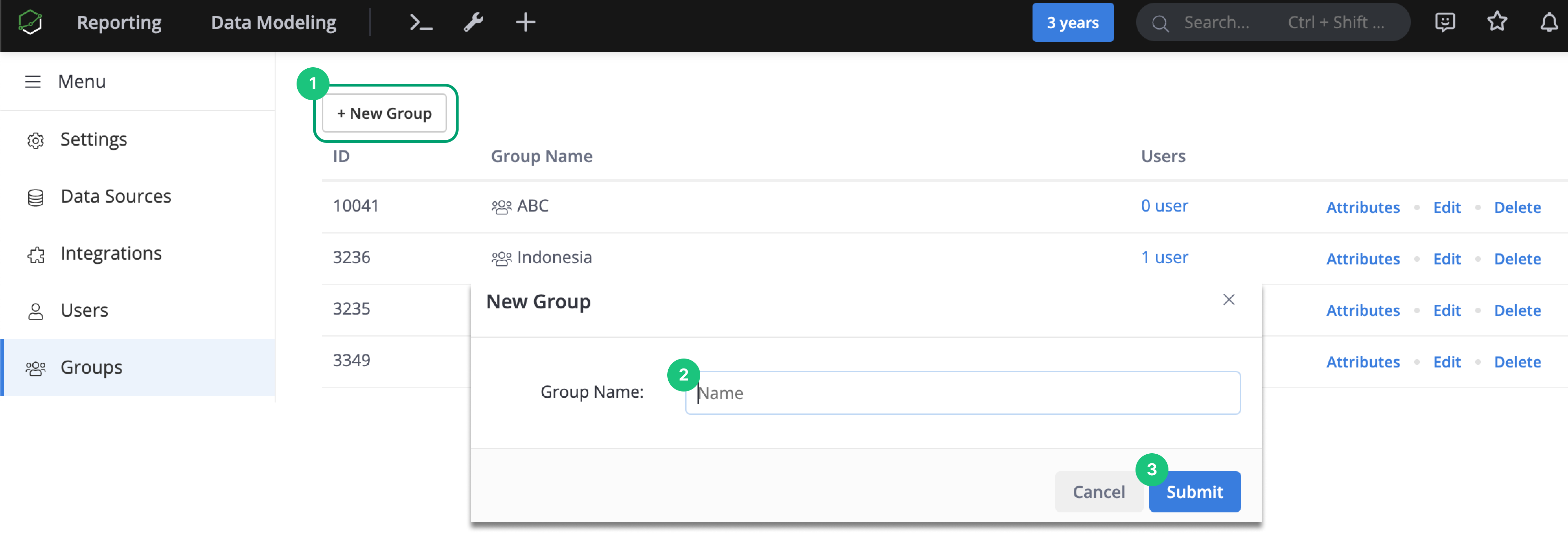Focus the Group Name input field

[x=962, y=393]
